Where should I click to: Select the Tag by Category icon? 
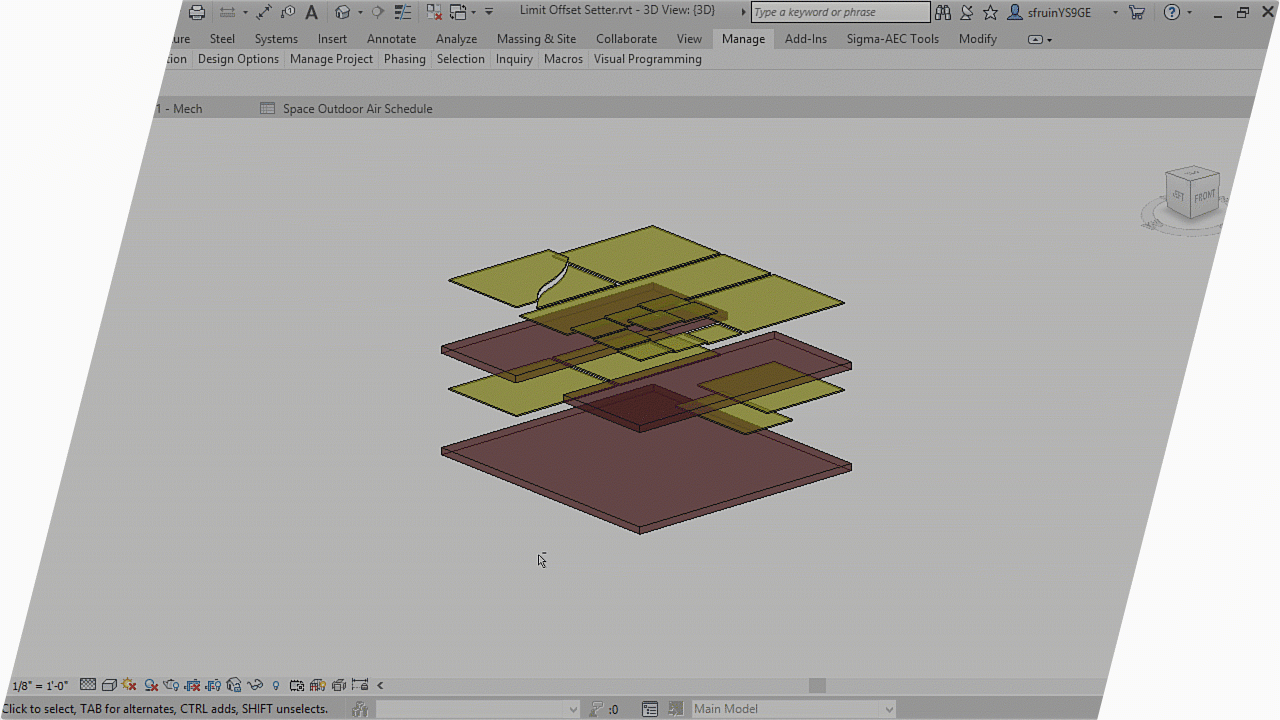pos(288,12)
